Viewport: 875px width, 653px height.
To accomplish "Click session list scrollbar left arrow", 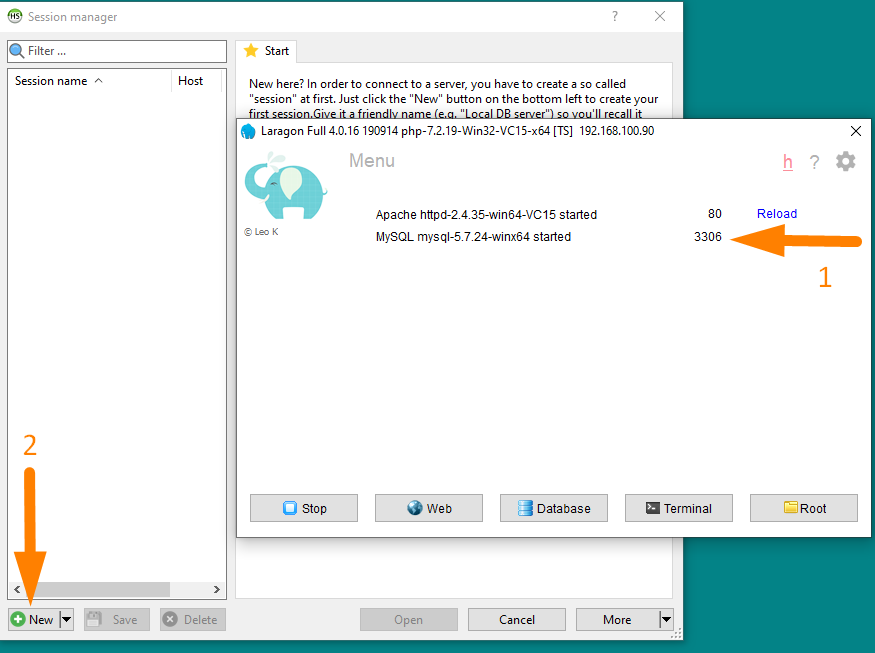I will coord(17,589).
